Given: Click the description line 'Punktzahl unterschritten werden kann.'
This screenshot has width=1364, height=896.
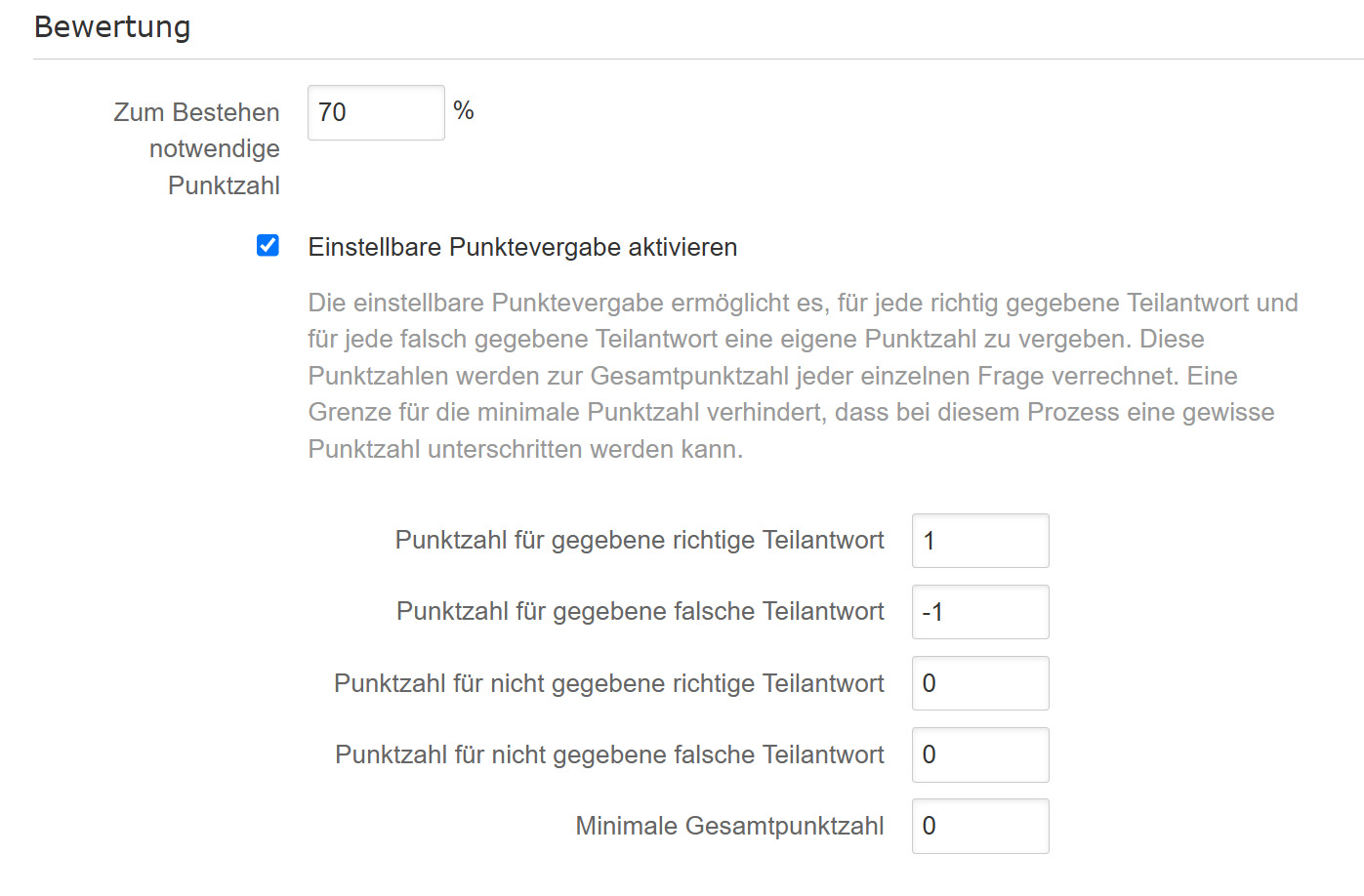Looking at the screenshot, I should pos(525,449).
